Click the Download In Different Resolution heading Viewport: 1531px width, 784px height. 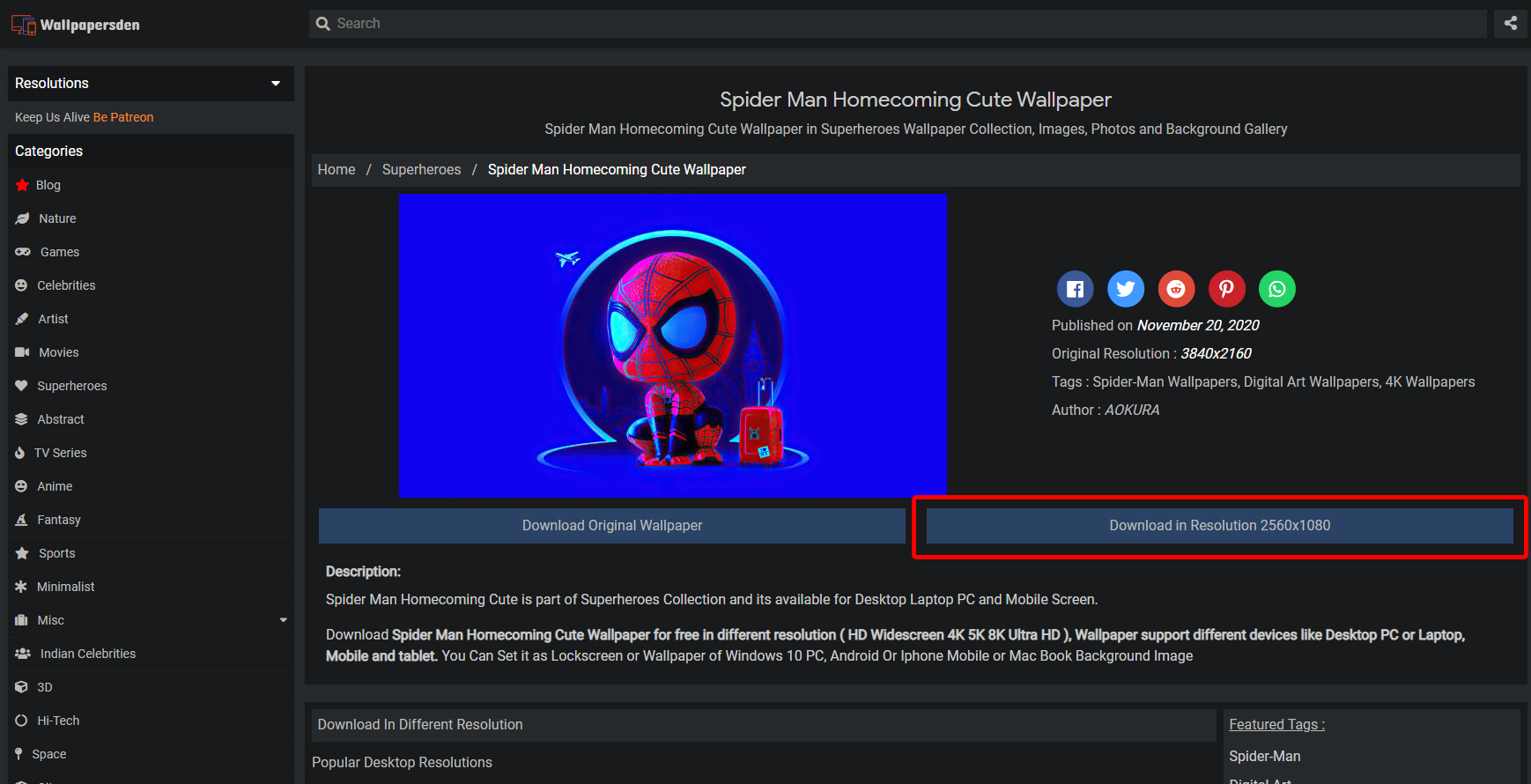(x=420, y=725)
